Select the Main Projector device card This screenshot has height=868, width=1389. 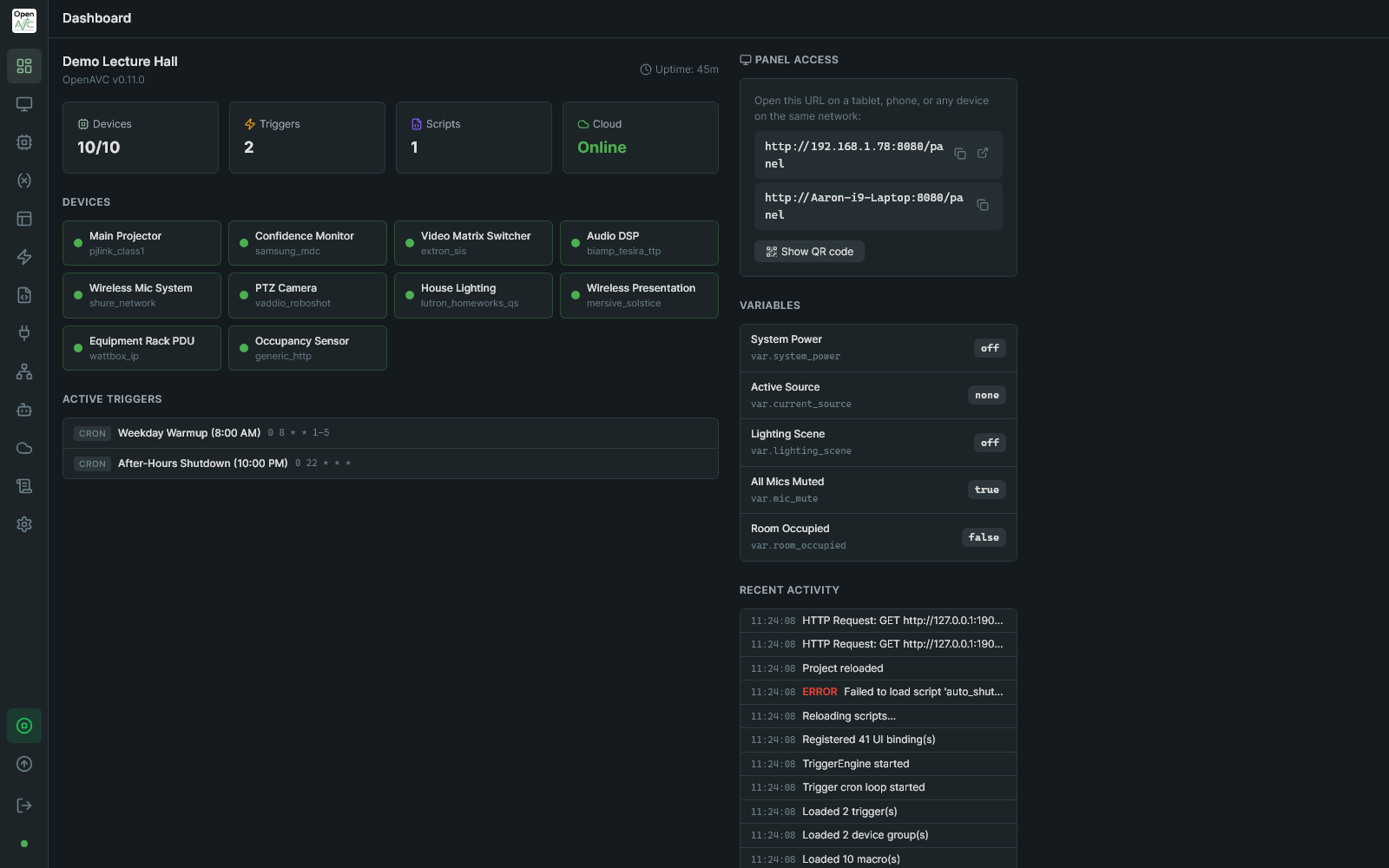[x=142, y=243]
